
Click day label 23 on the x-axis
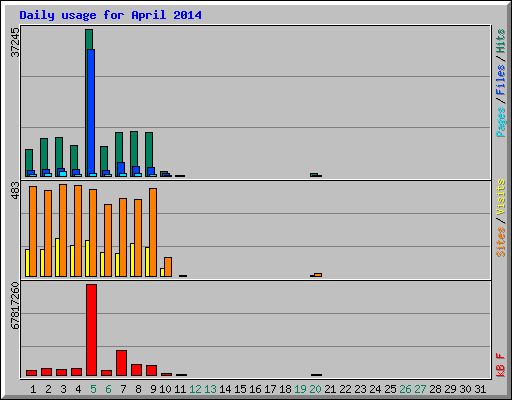(x=360, y=389)
